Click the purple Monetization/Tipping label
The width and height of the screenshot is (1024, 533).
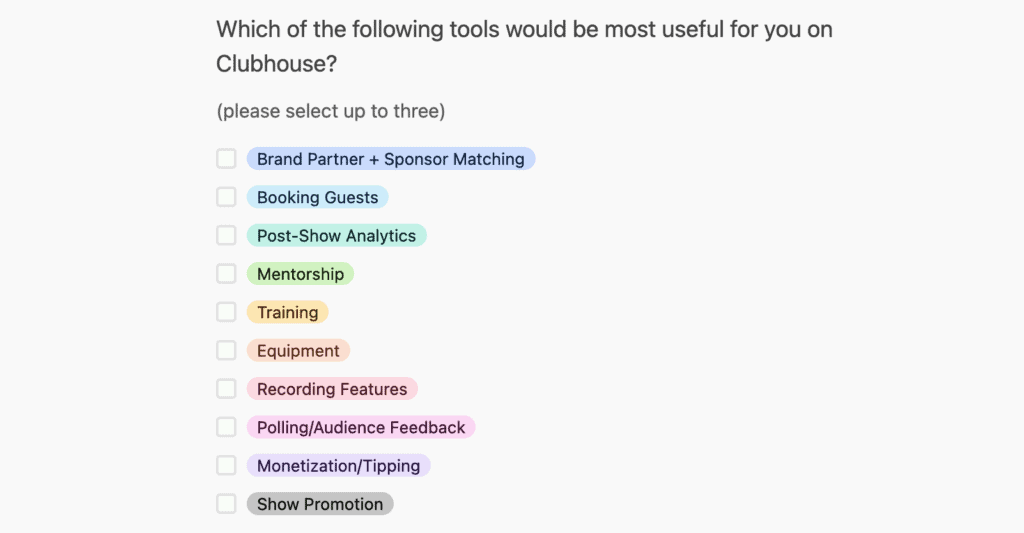(x=338, y=466)
